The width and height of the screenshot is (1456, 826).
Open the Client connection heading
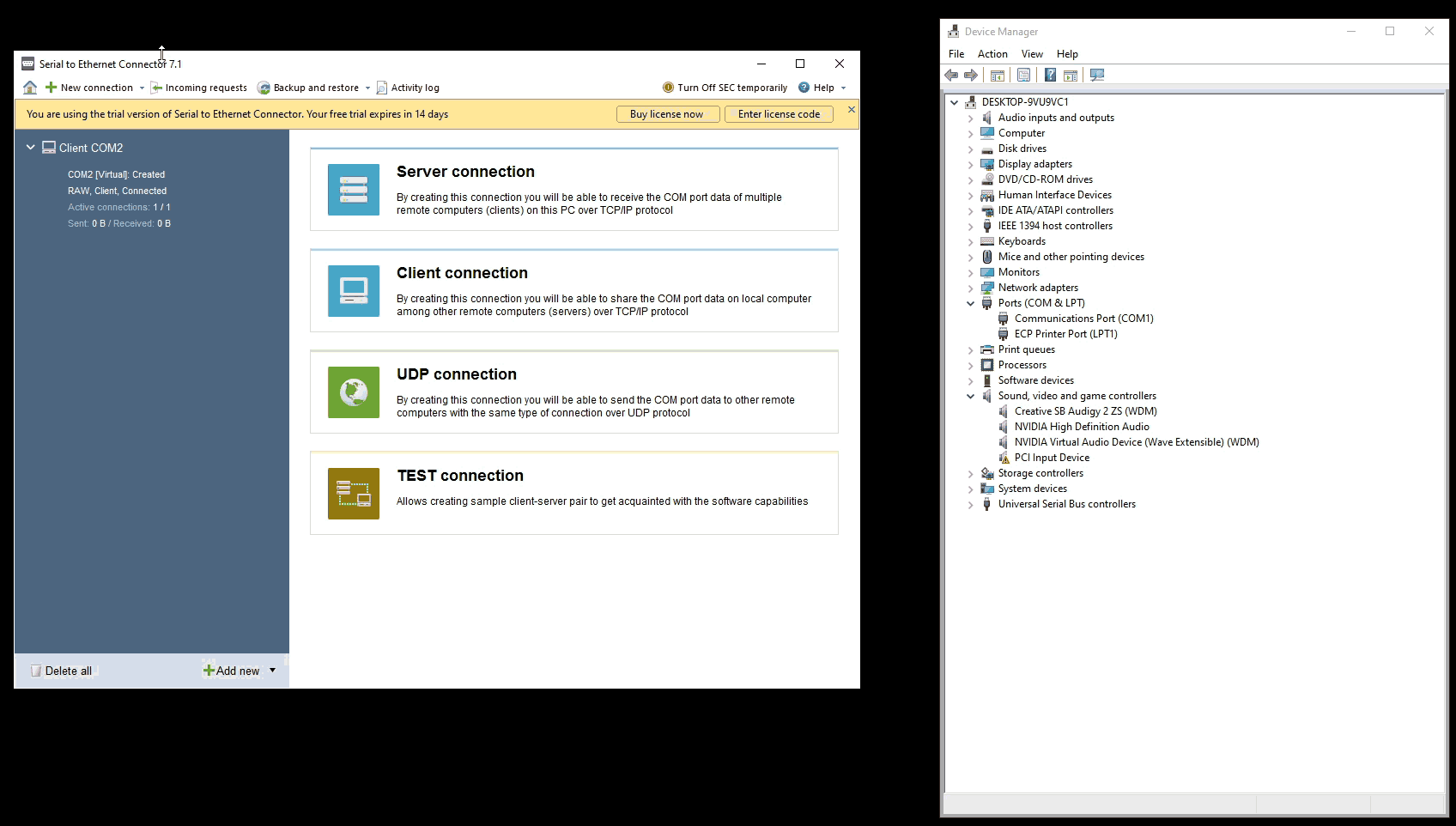(462, 273)
